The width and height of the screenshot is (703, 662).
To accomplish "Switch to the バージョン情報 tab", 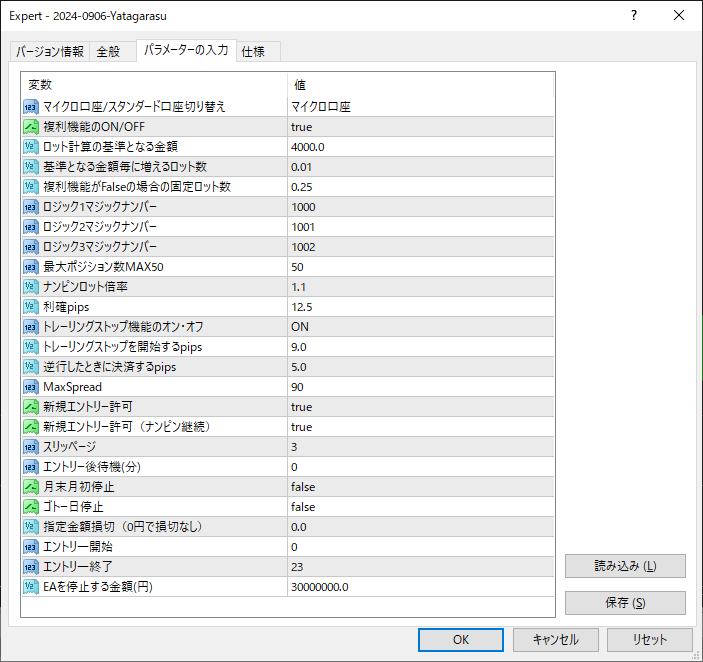I will click(x=50, y=52).
